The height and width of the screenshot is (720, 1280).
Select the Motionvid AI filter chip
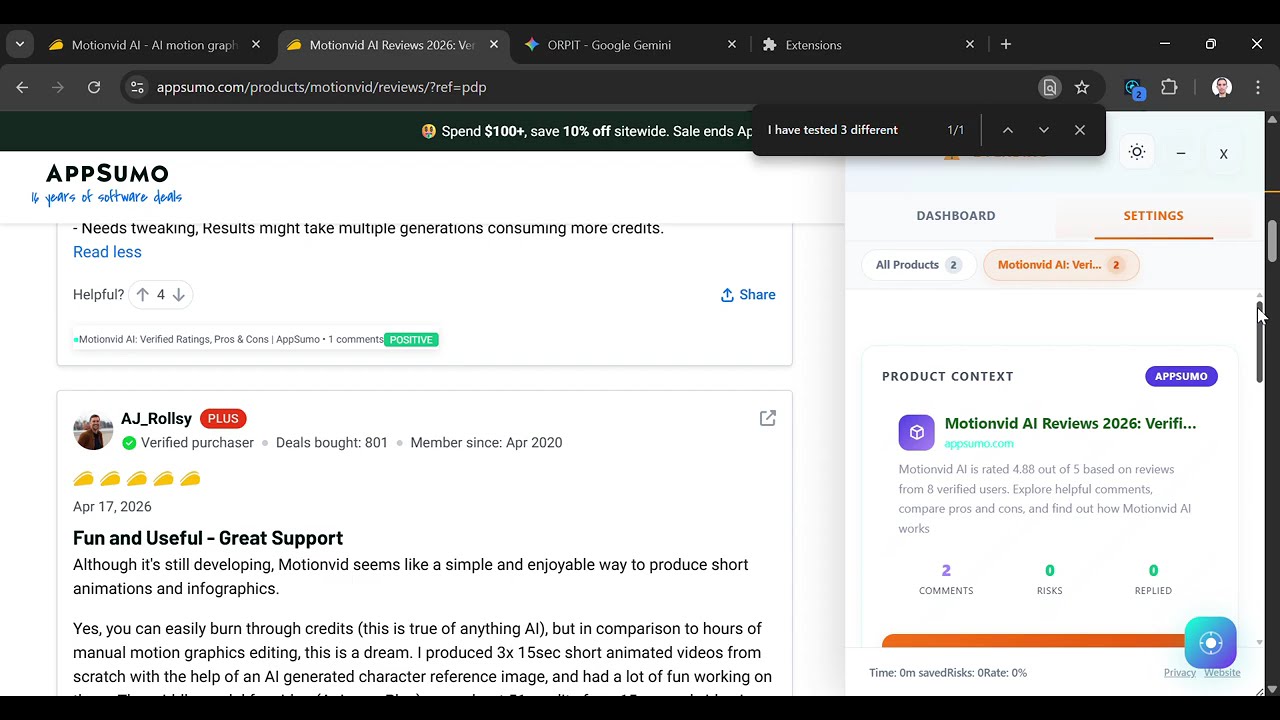pos(1061,265)
